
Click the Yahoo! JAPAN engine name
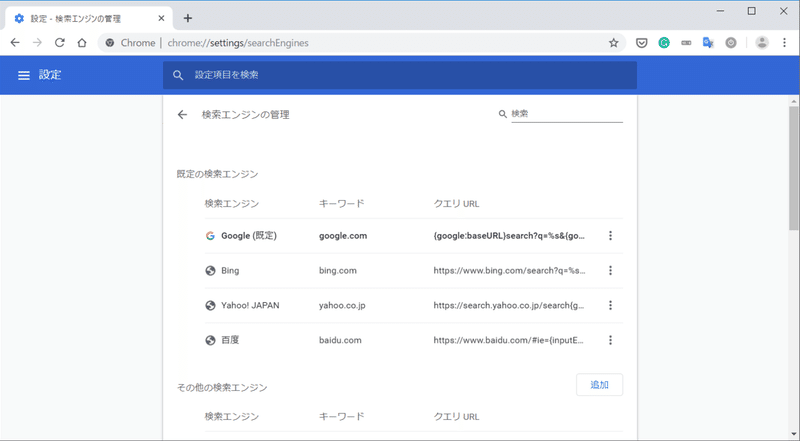(x=250, y=305)
